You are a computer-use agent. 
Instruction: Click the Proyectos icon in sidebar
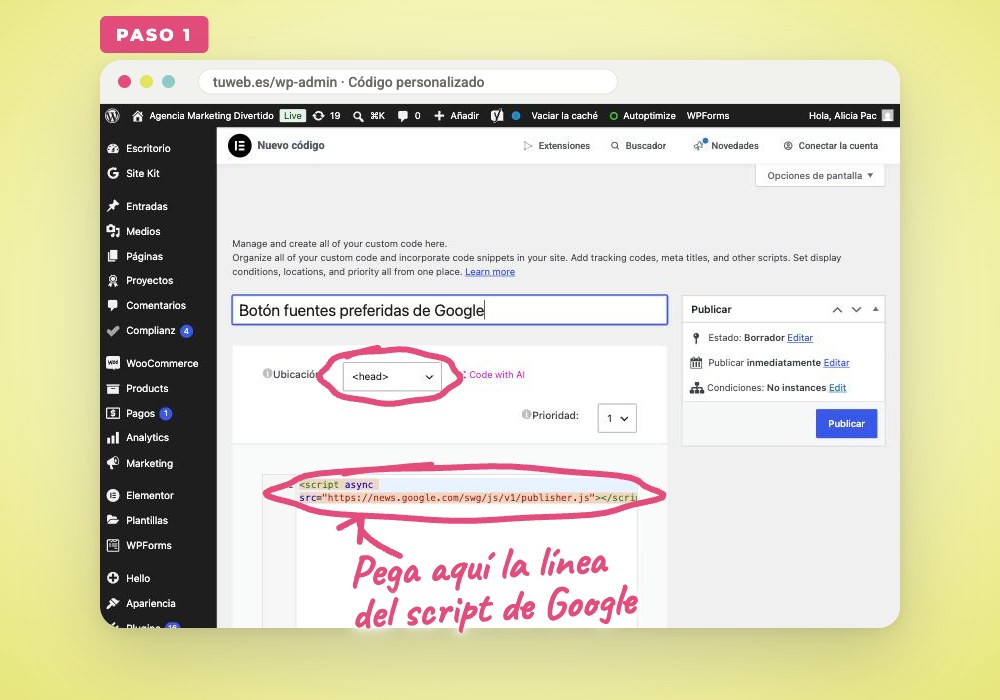pos(113,281)
